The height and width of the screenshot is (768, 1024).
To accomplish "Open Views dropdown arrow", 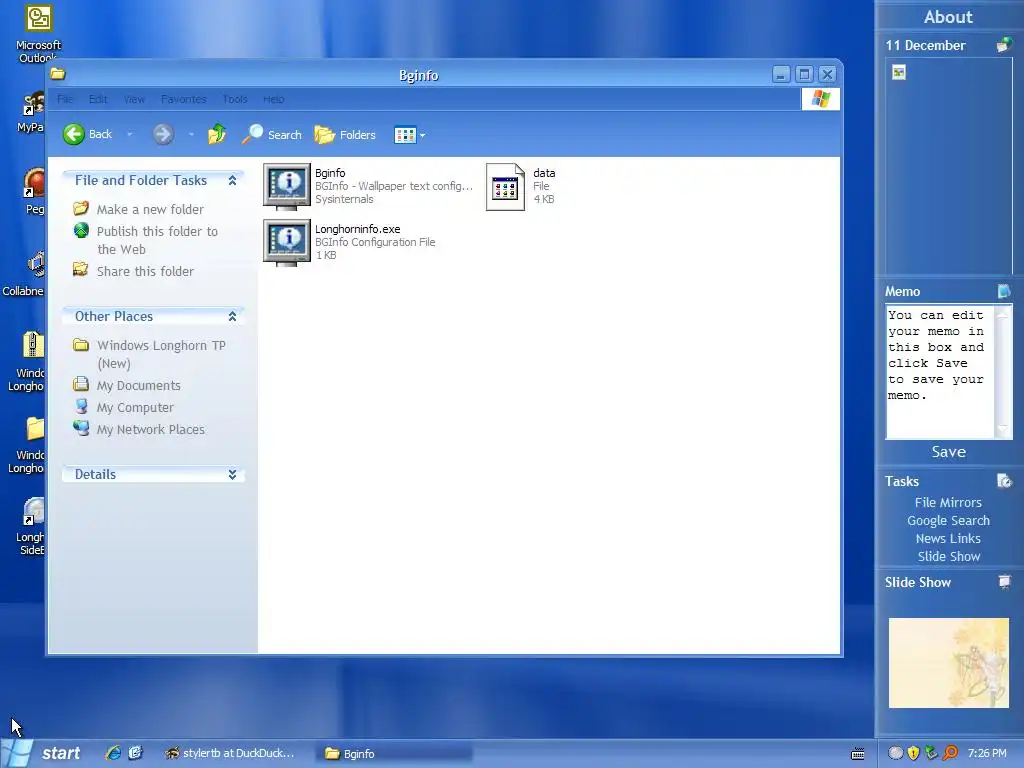I will (x=423, y=135).
